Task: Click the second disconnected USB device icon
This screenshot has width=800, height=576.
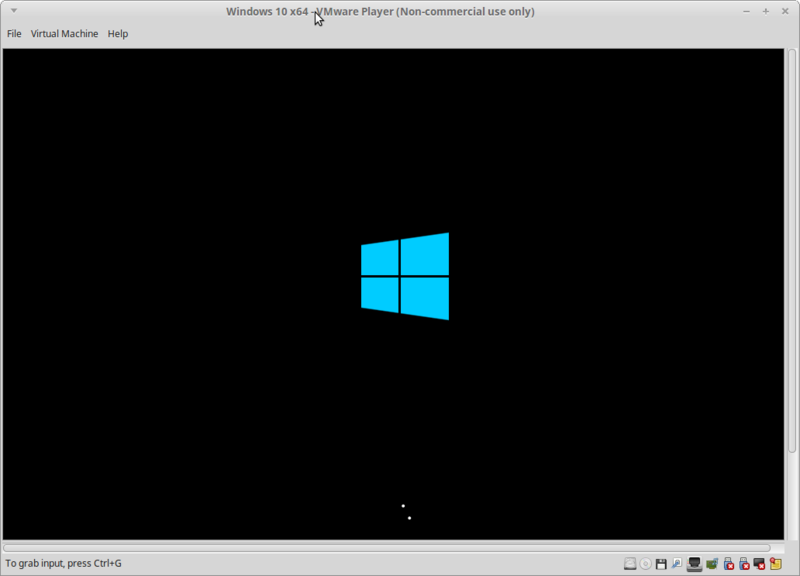Action: tap(744, 564)
